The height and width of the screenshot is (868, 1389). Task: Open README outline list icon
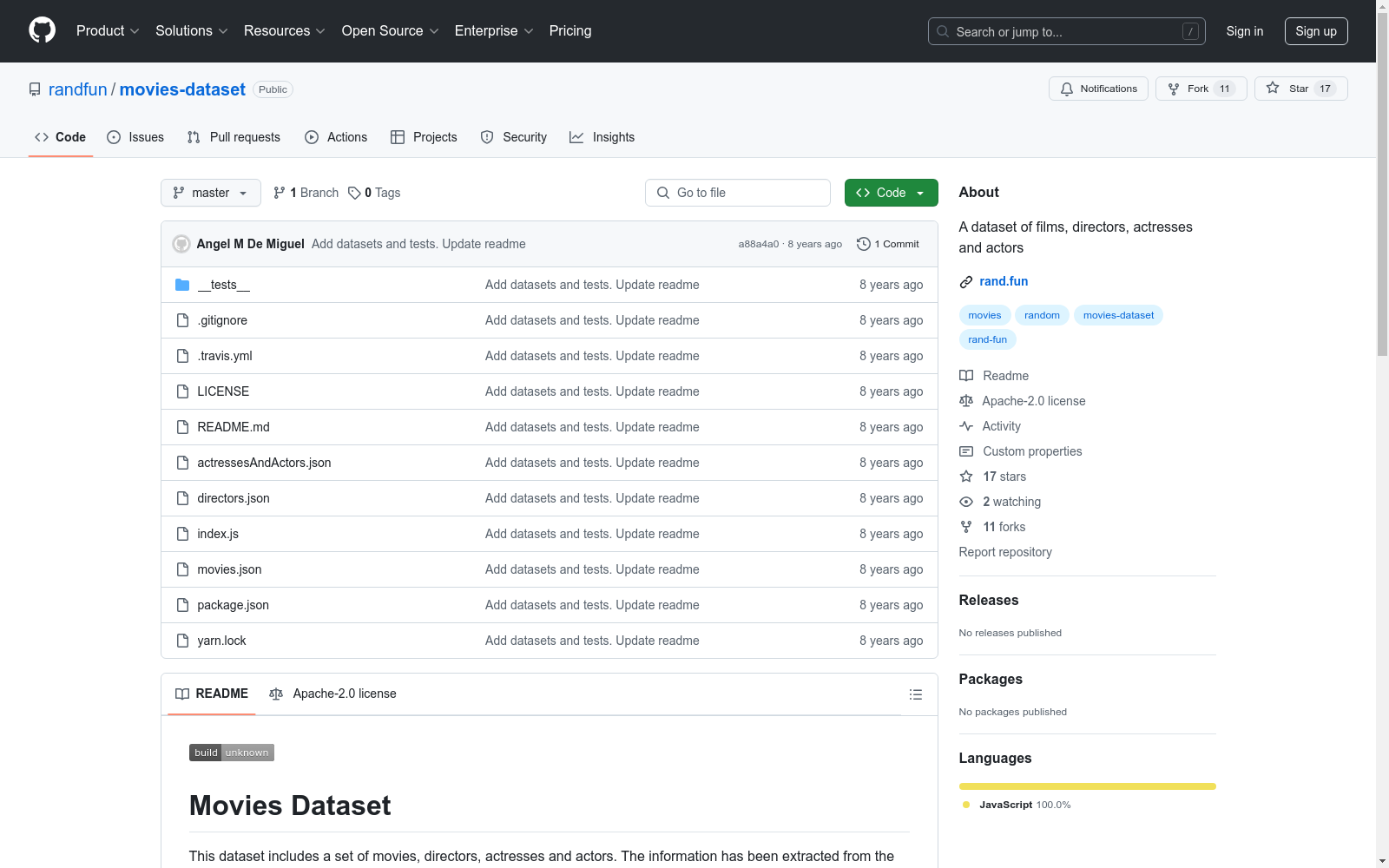click(x=915, y=694)
